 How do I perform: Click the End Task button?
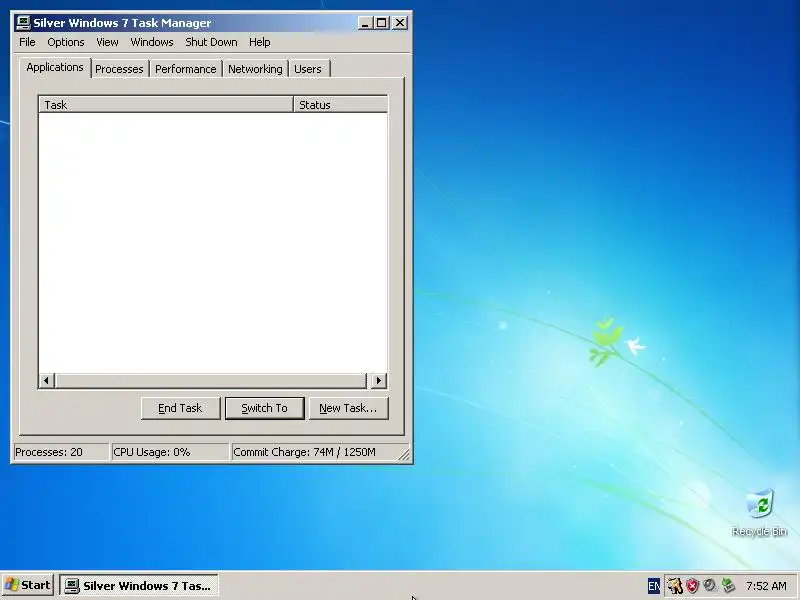tap(180, 408)
